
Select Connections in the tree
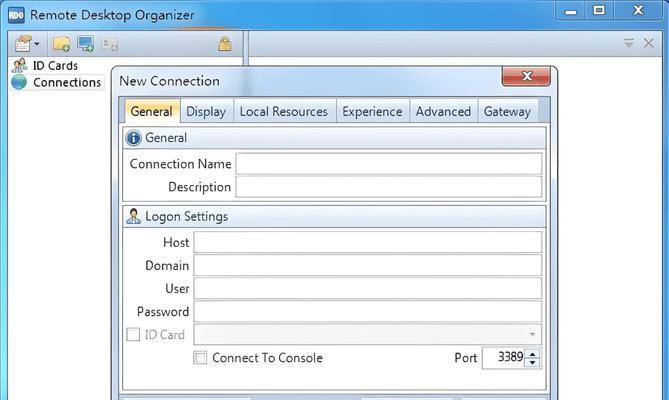coord(67,82)
